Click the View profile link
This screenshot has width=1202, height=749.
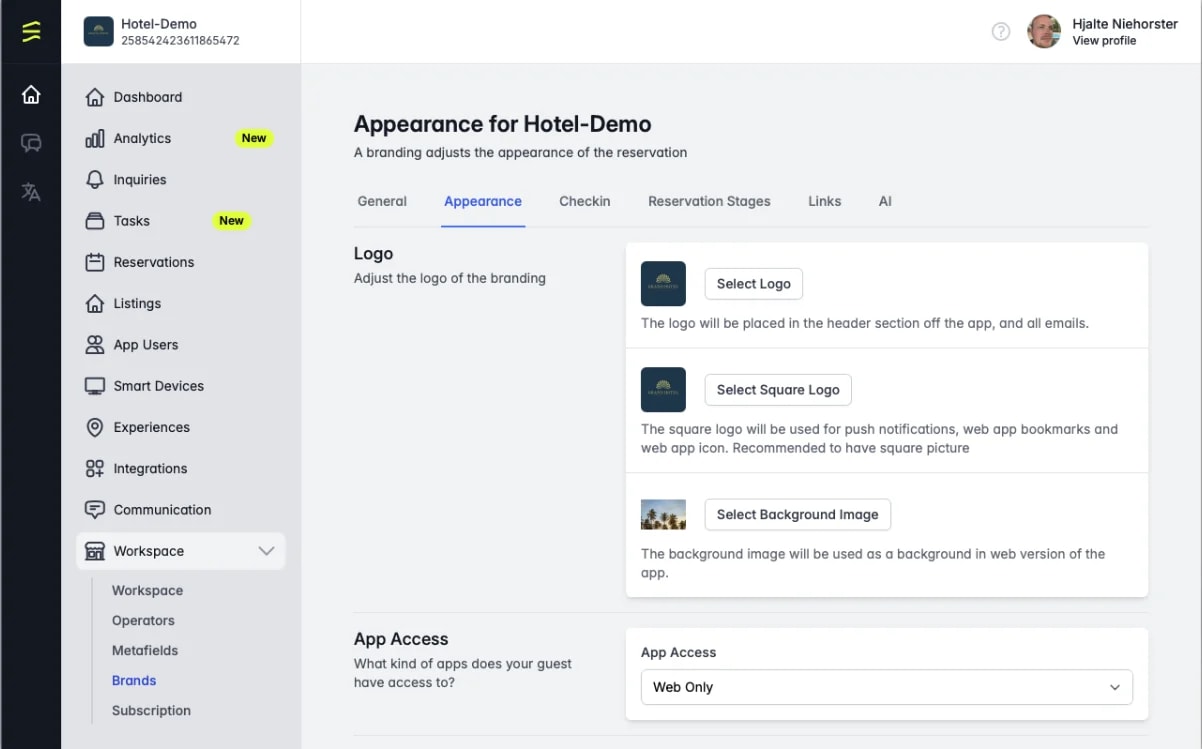pos(1104,41)
